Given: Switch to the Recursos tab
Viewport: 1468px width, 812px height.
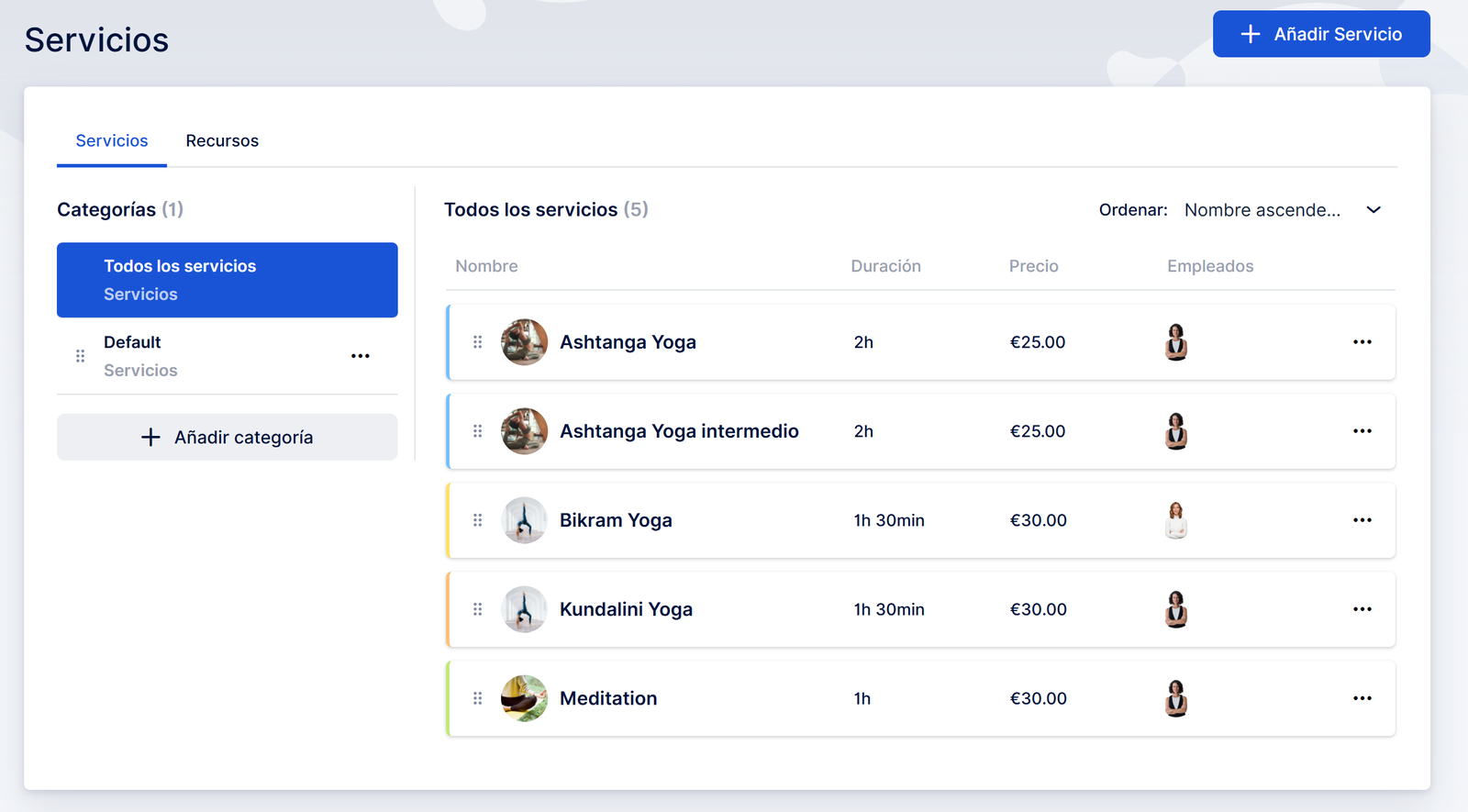Looking at the screenshot, I should (222, 140).
